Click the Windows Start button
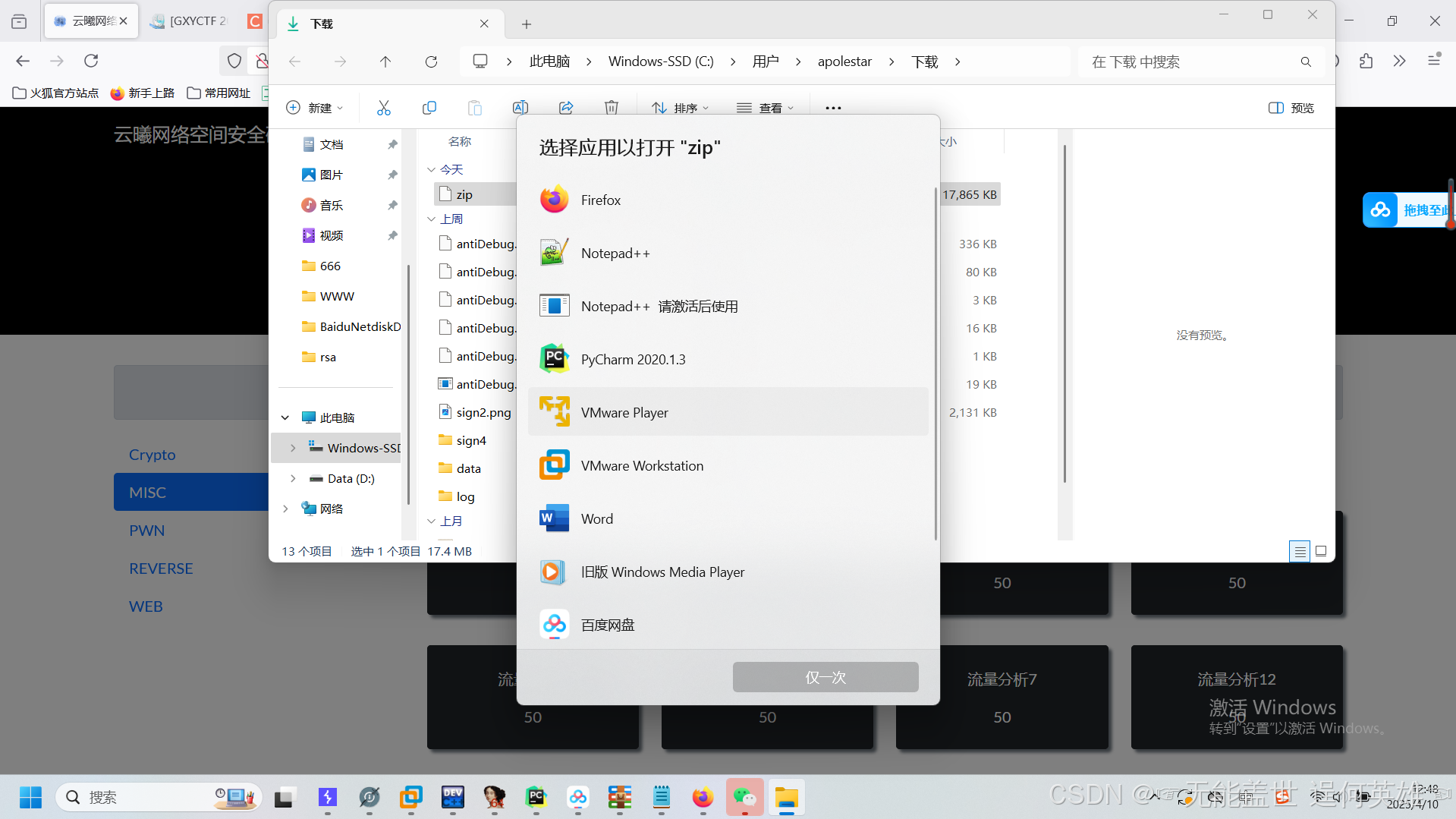This screenshot has width=1456, height=819. click(30, 797)
